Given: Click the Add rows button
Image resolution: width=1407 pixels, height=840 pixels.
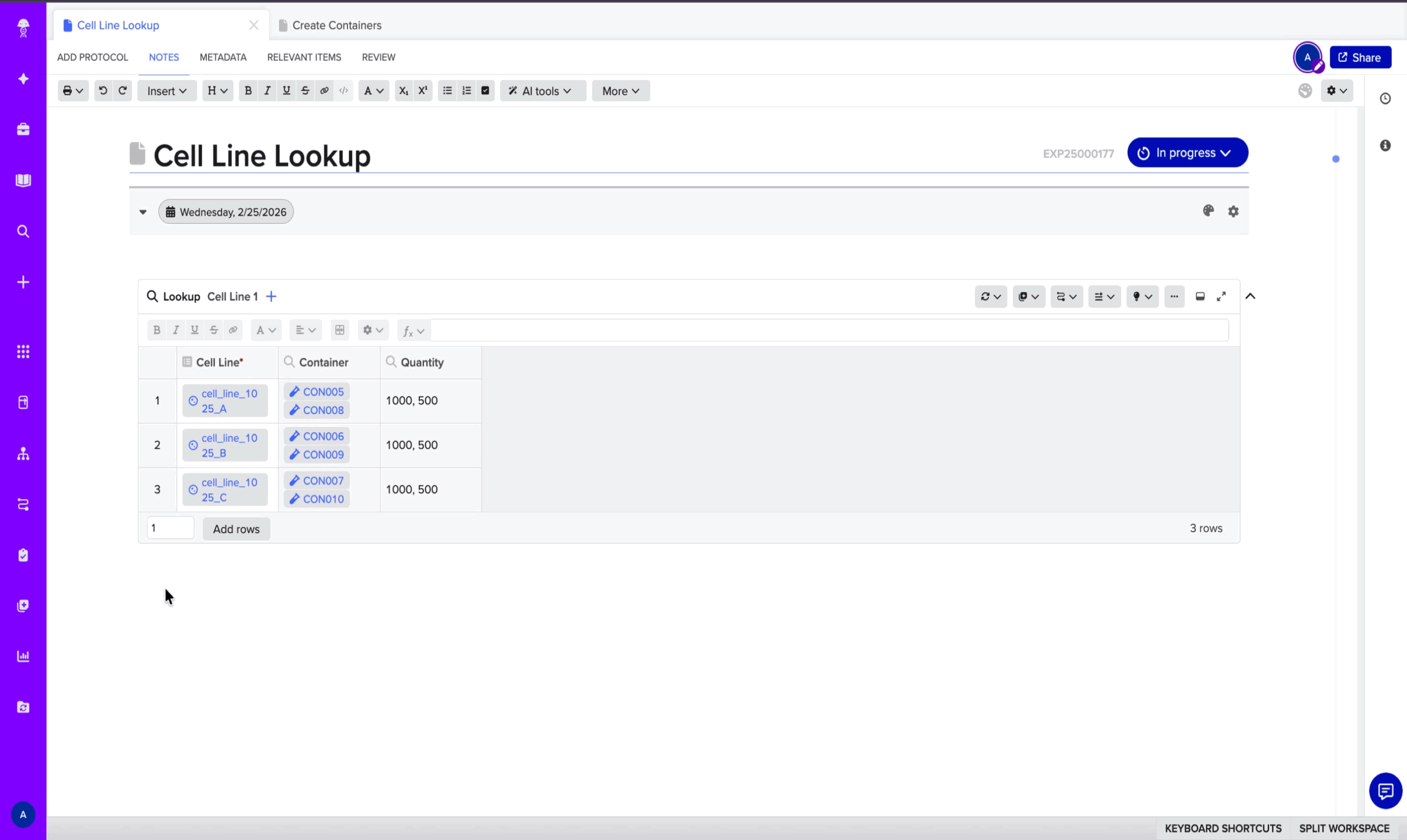Looking at the screenshot, I should [x=236, y=529].
